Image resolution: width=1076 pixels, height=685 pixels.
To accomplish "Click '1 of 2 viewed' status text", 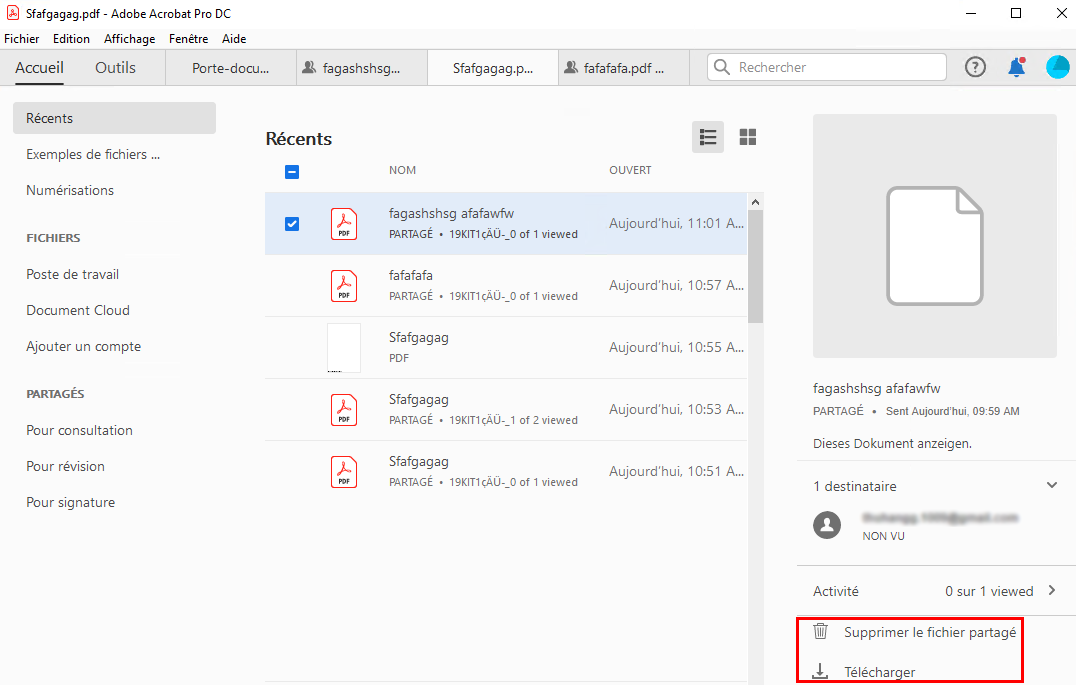I will (544, 420).
